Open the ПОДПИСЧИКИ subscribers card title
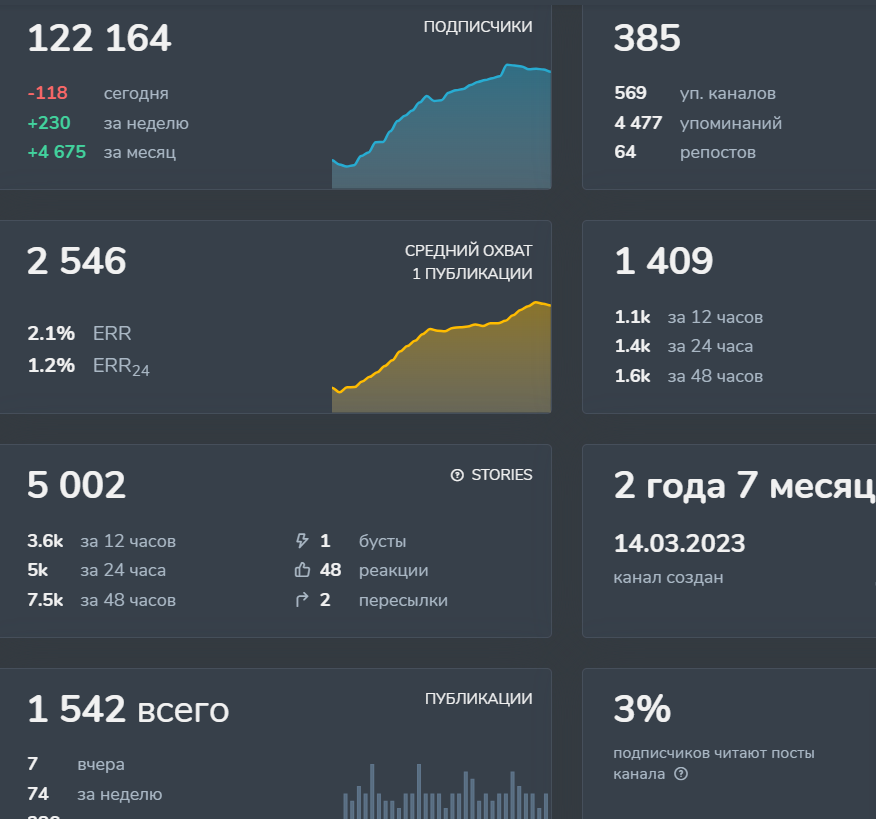This screenshot has height=819, width=876. 478,26
